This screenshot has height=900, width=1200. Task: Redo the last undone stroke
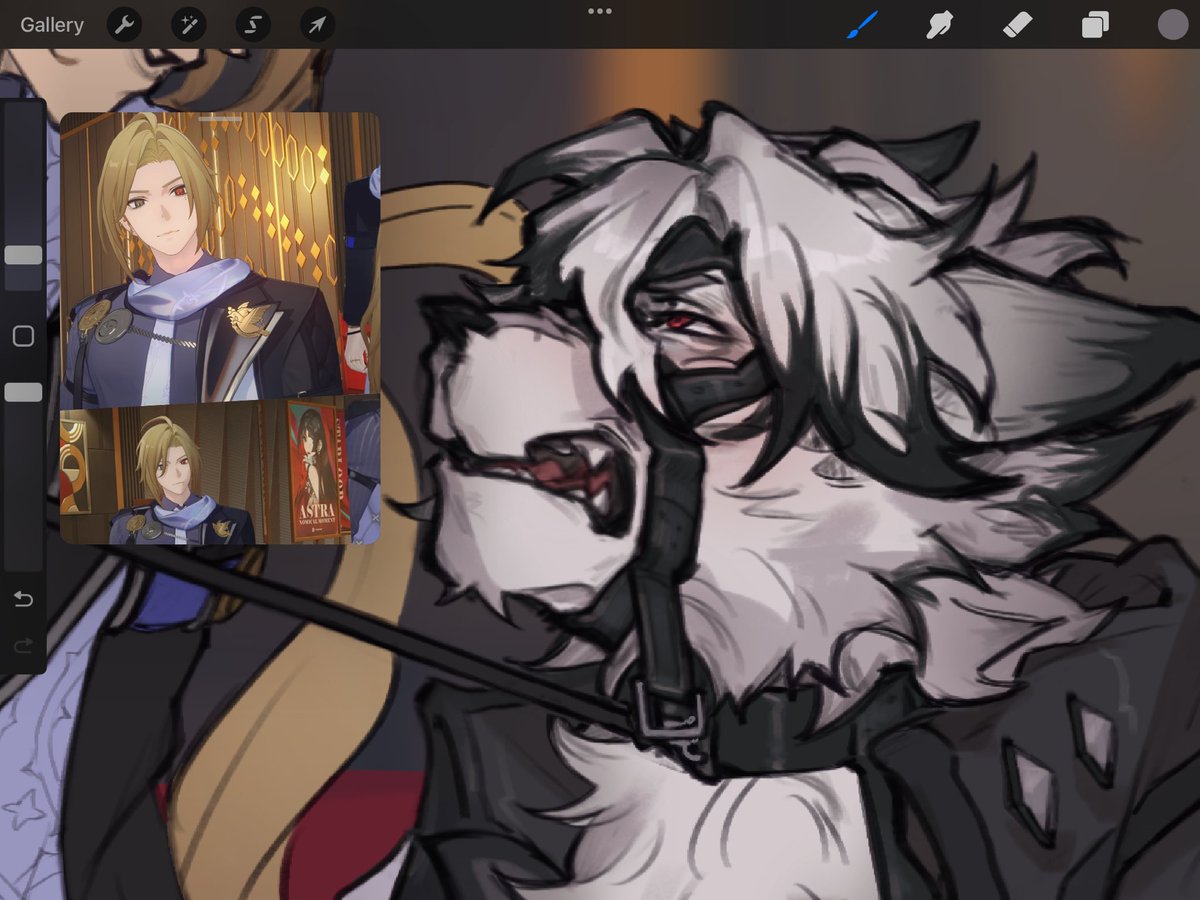(x=23, y=647)
